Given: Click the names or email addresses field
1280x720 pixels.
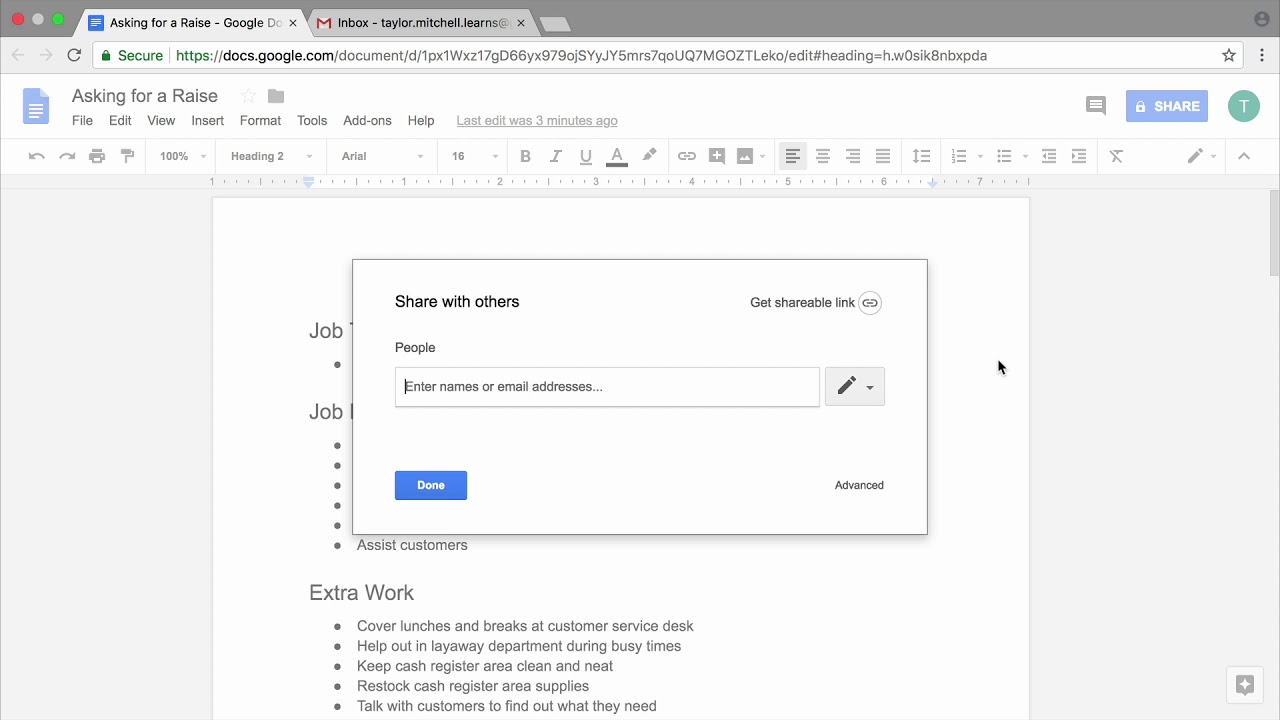Looking at the screenshot, I should [x=607, y=386].
